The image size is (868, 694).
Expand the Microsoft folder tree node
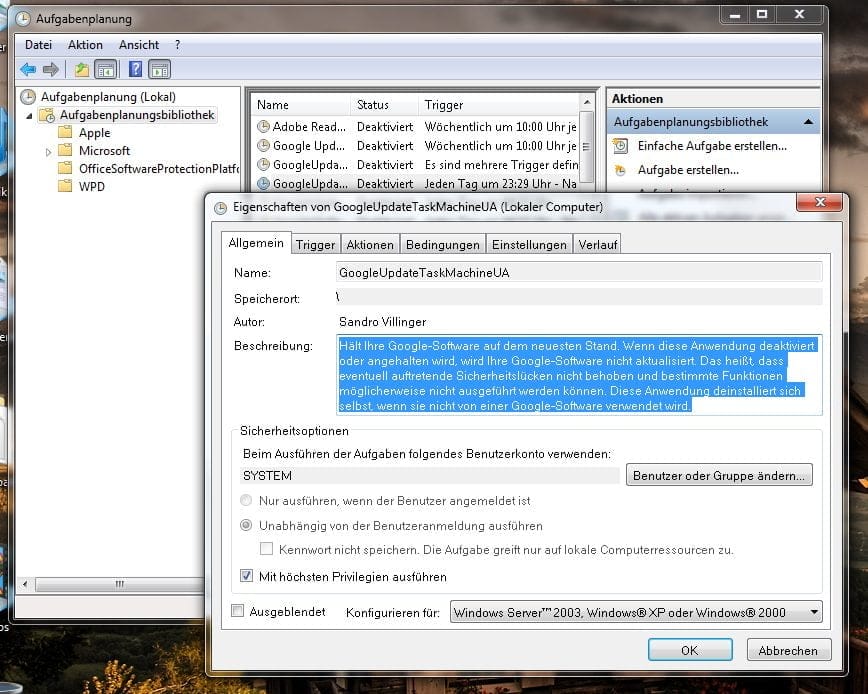pyautogui.click(x=48, y=152)
